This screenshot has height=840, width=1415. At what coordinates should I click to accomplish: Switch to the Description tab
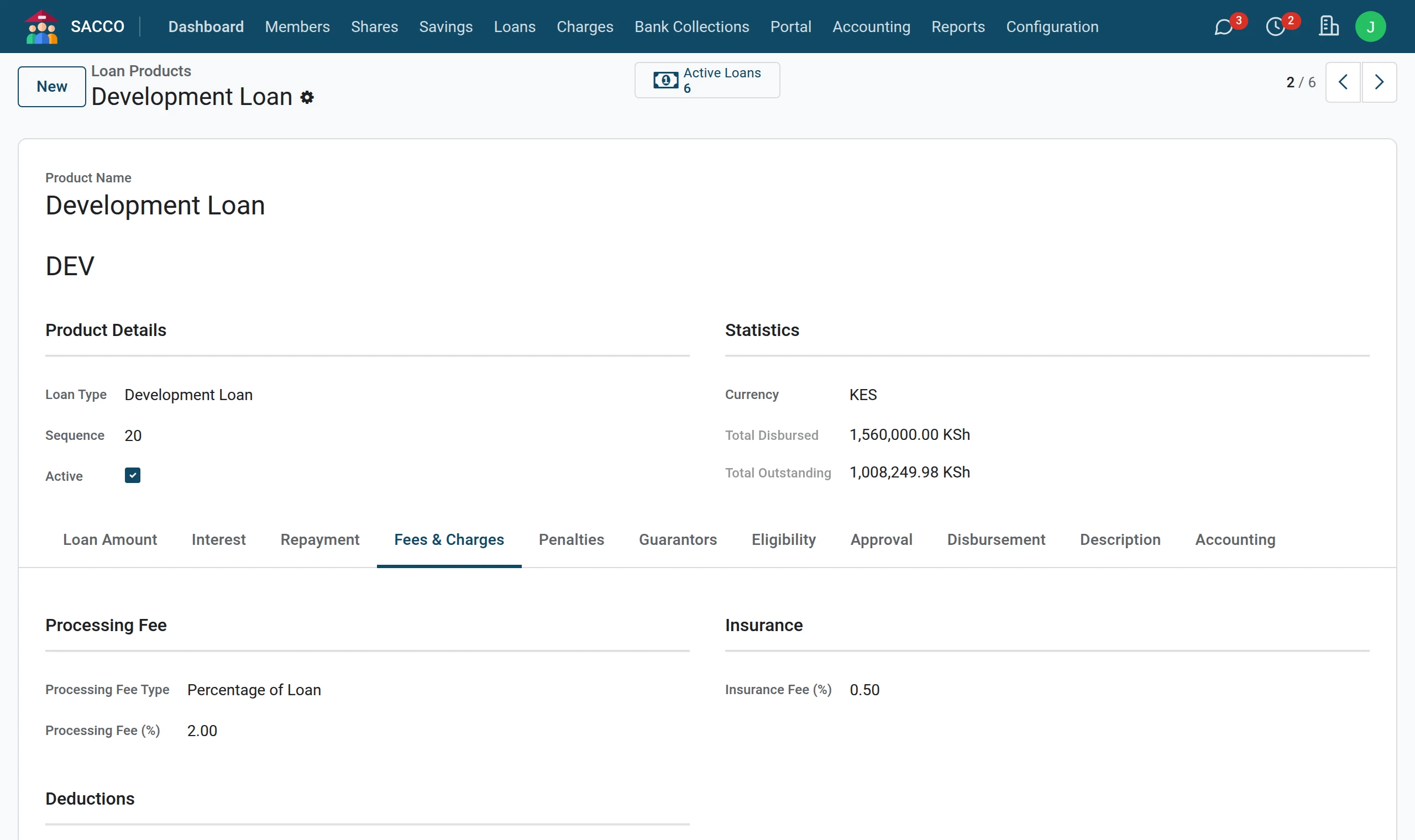click(1120, 539)
